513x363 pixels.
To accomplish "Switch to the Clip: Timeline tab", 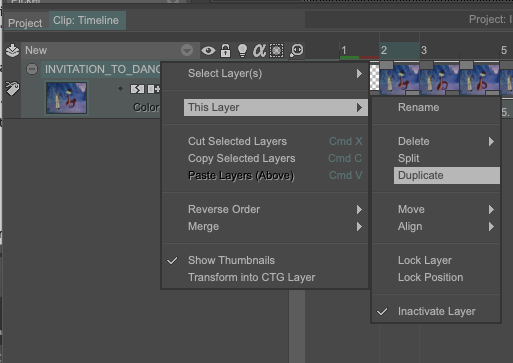I will point(86,20).
